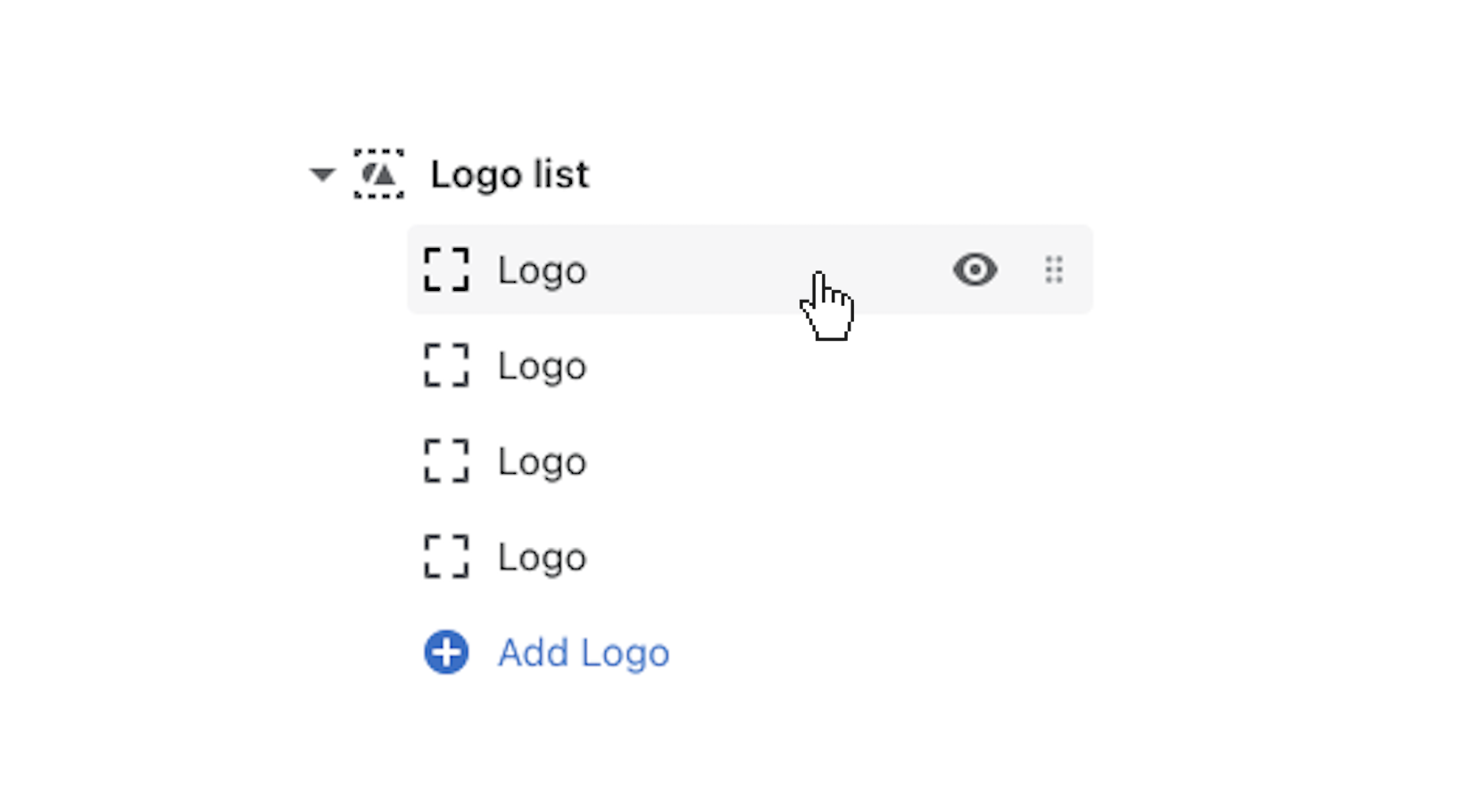Click highlighted row edge right of drag handle
The image size is (1467, 812).
pos(1081,269)
